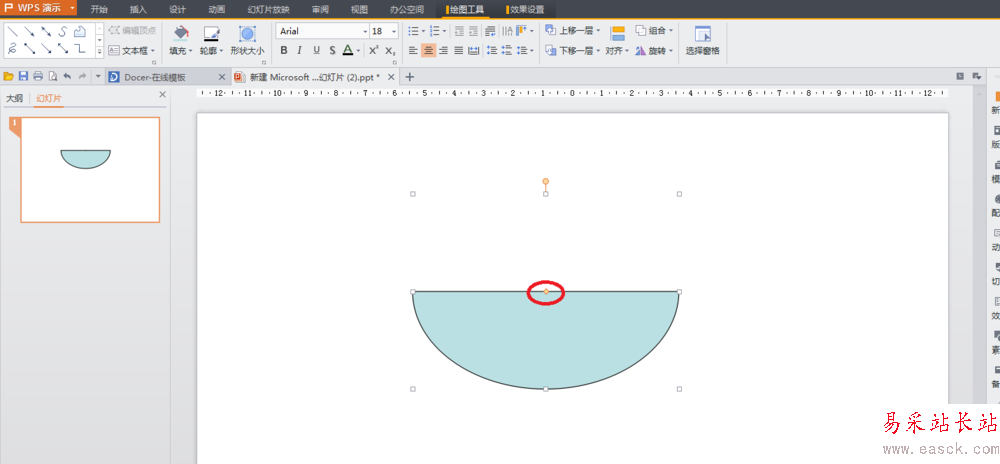Increase the paragraph indent
The height and width of the screenshot is (464, 1000).
pyautogui.click(x=473, y=31)
